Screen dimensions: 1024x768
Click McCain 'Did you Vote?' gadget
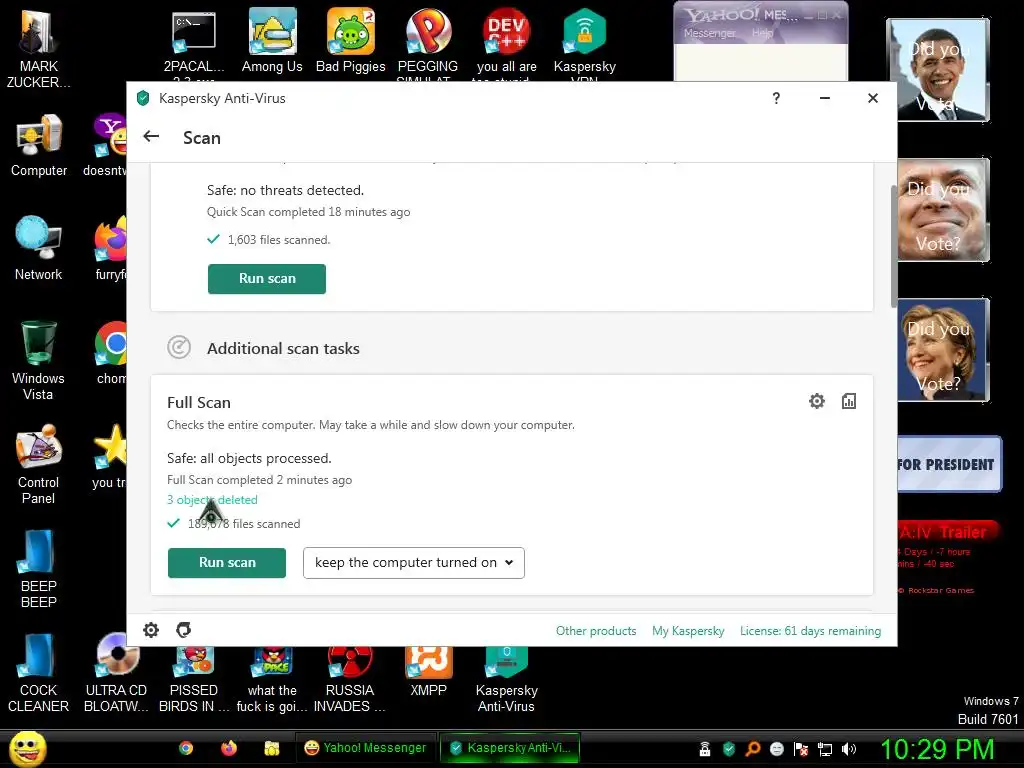click(943, 210)
